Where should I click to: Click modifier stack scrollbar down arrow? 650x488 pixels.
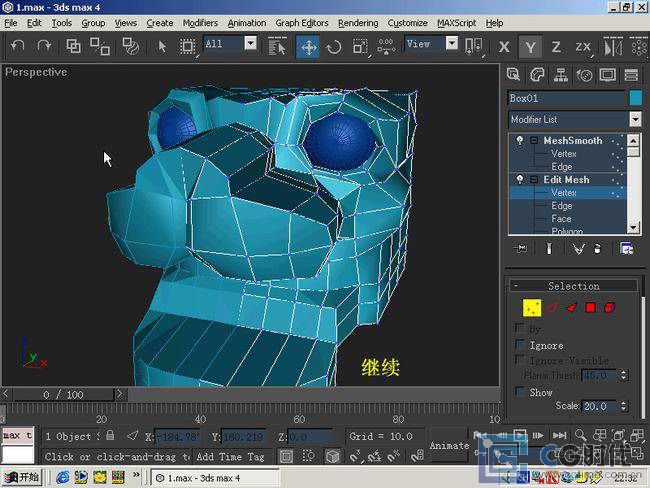[633, 228]
